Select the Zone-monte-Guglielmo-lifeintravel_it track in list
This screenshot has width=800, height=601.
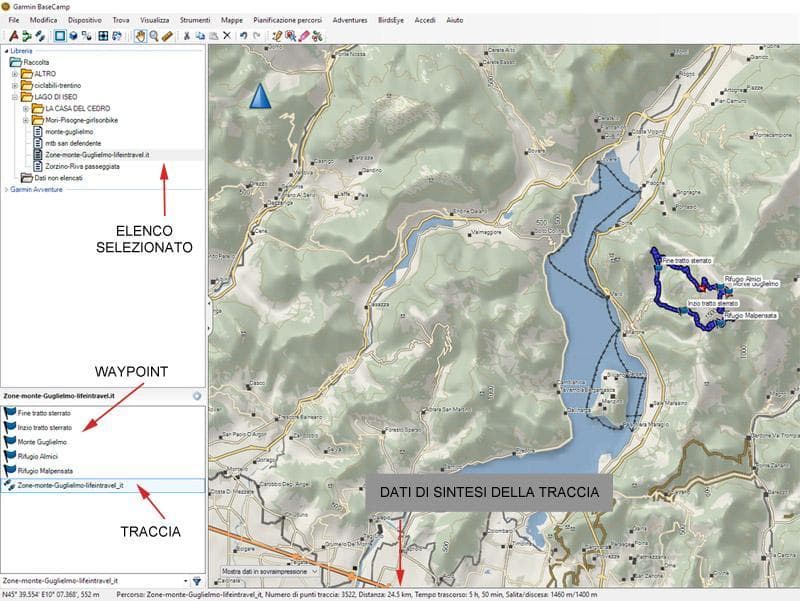pos(102,485)
